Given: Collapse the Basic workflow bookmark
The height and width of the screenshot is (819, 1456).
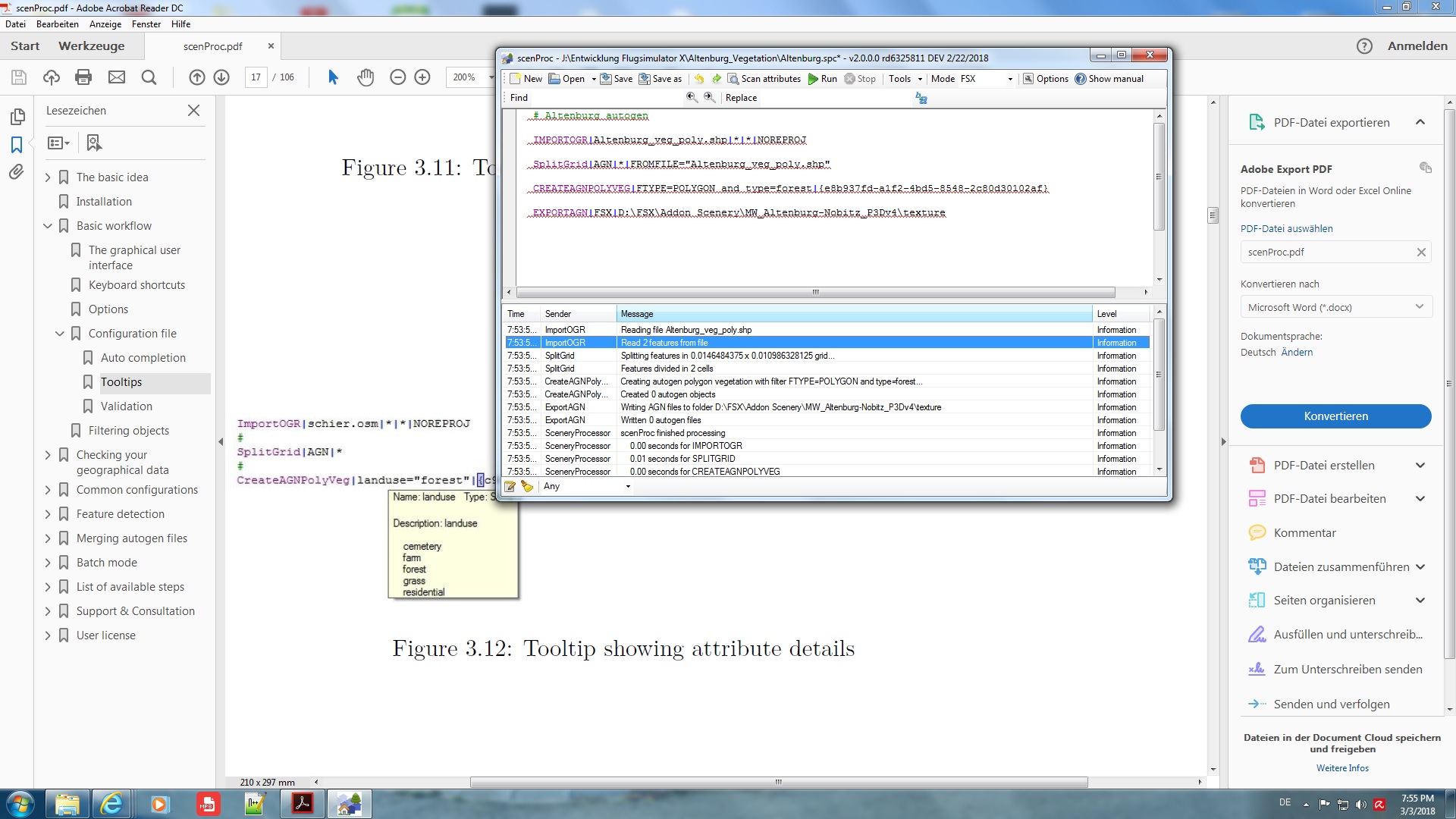Looking at the screenshot, I should tap(48, 226).
